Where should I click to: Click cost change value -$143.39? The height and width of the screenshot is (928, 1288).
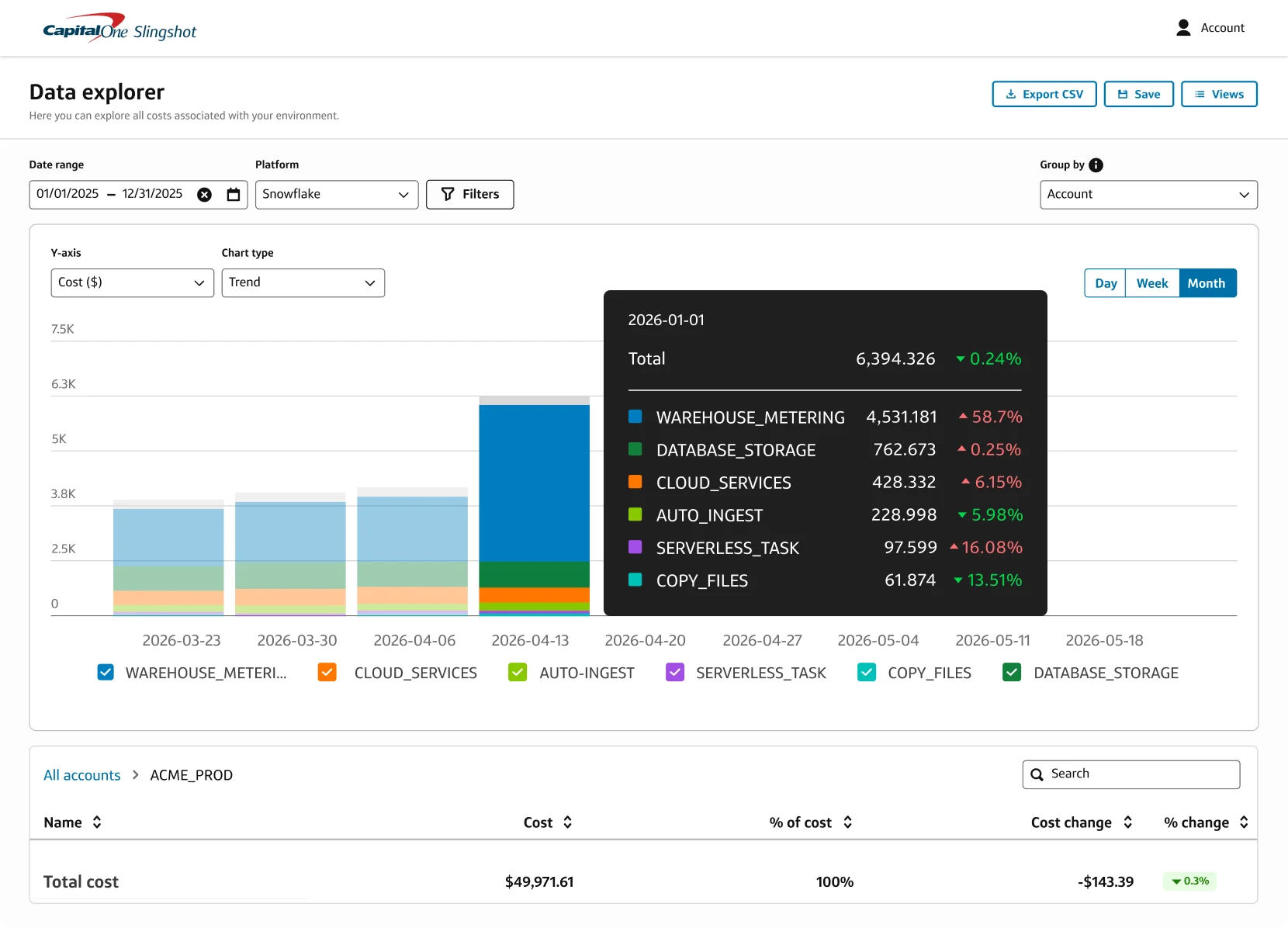(x=1106, y=882)
